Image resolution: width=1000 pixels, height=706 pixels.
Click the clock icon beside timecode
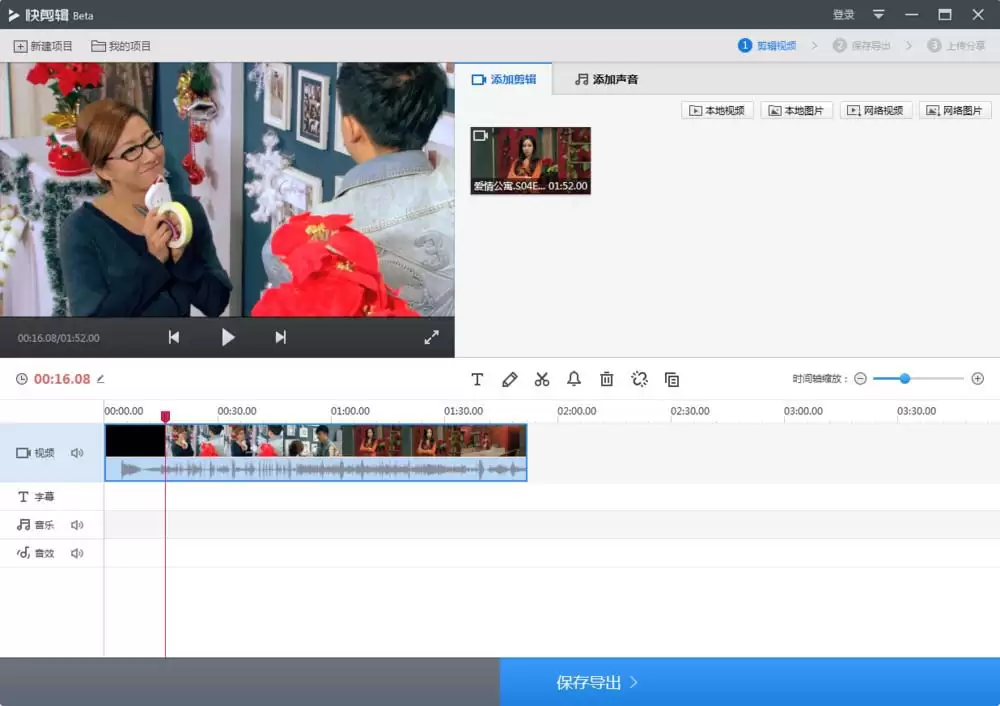click(x=22, y=379)
